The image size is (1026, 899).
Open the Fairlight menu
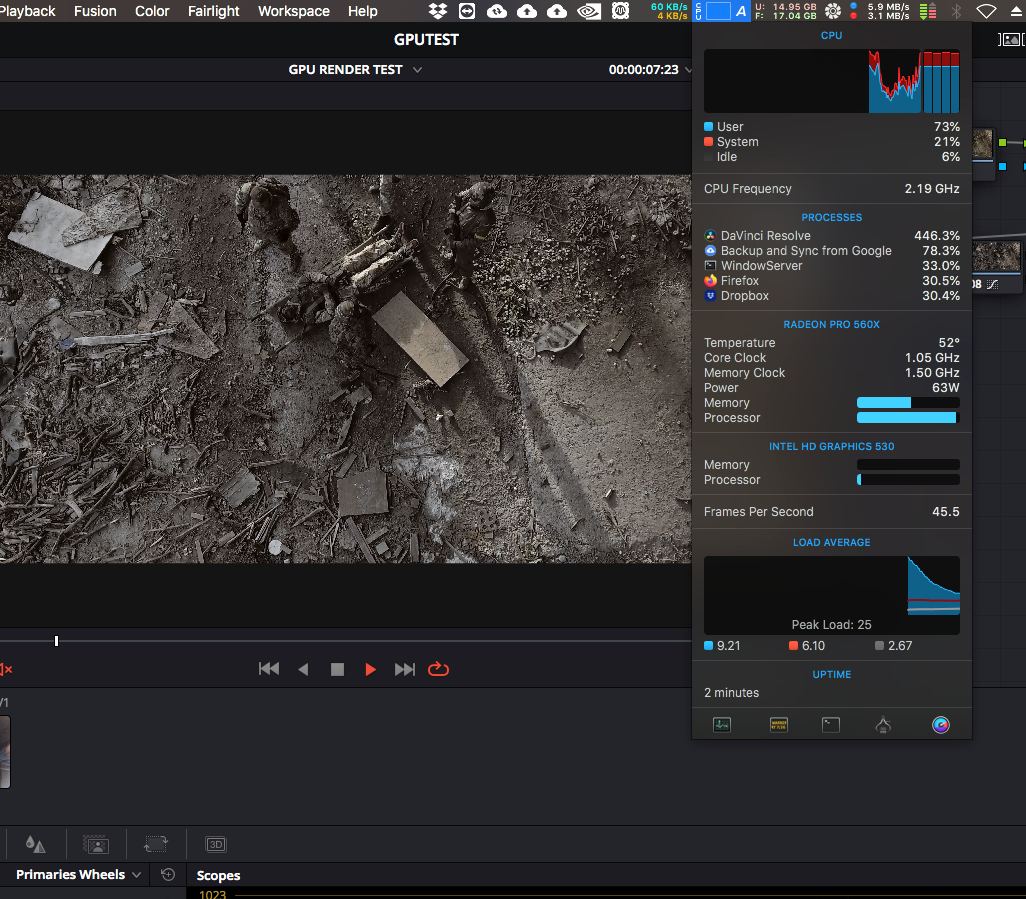point(213,11)
